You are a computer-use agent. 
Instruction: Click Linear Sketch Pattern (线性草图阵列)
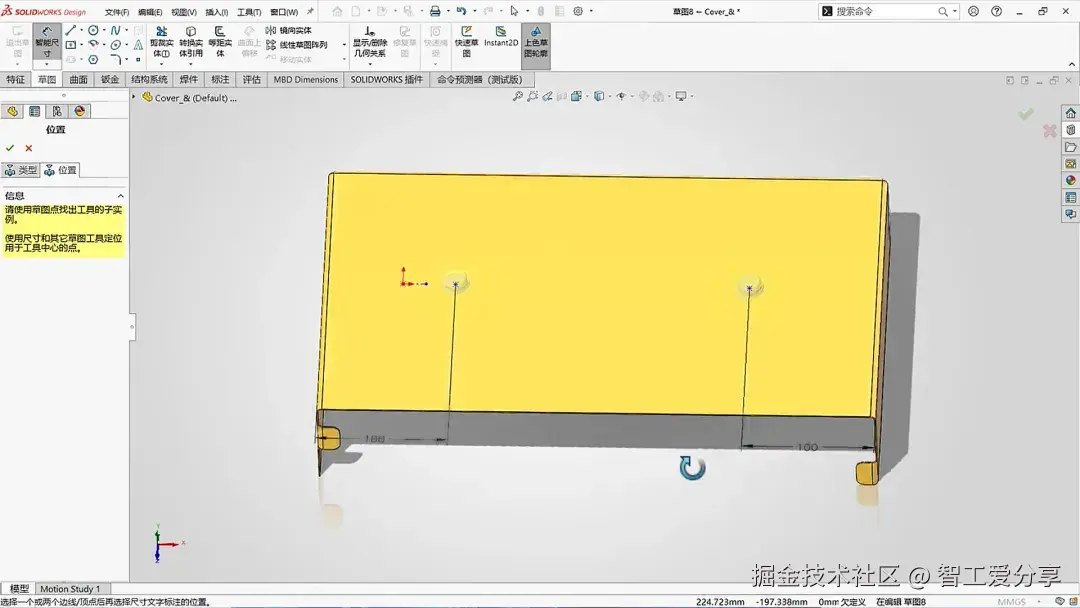(297, 45)
